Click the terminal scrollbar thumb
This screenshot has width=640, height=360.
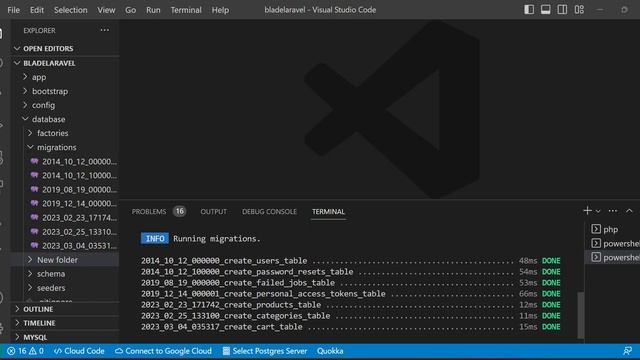coord(581,315)
